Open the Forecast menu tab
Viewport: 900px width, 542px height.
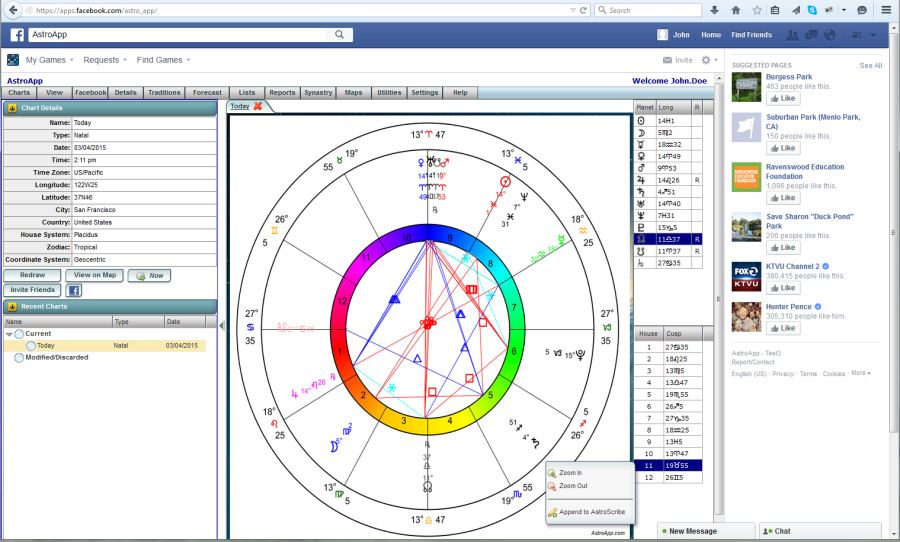(207, 93)
